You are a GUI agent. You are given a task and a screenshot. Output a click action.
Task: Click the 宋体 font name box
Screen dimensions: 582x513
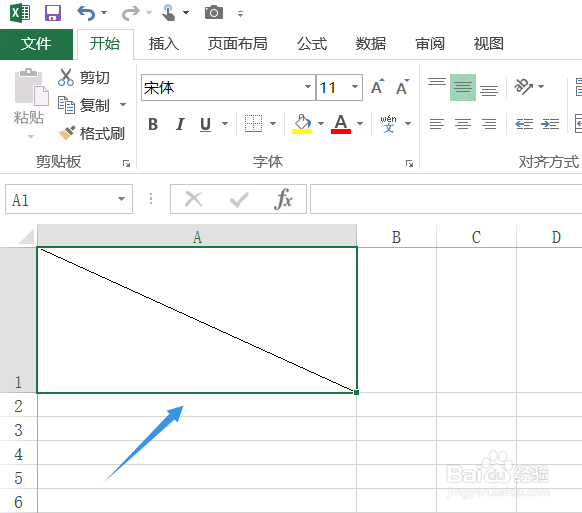(223, 88)
